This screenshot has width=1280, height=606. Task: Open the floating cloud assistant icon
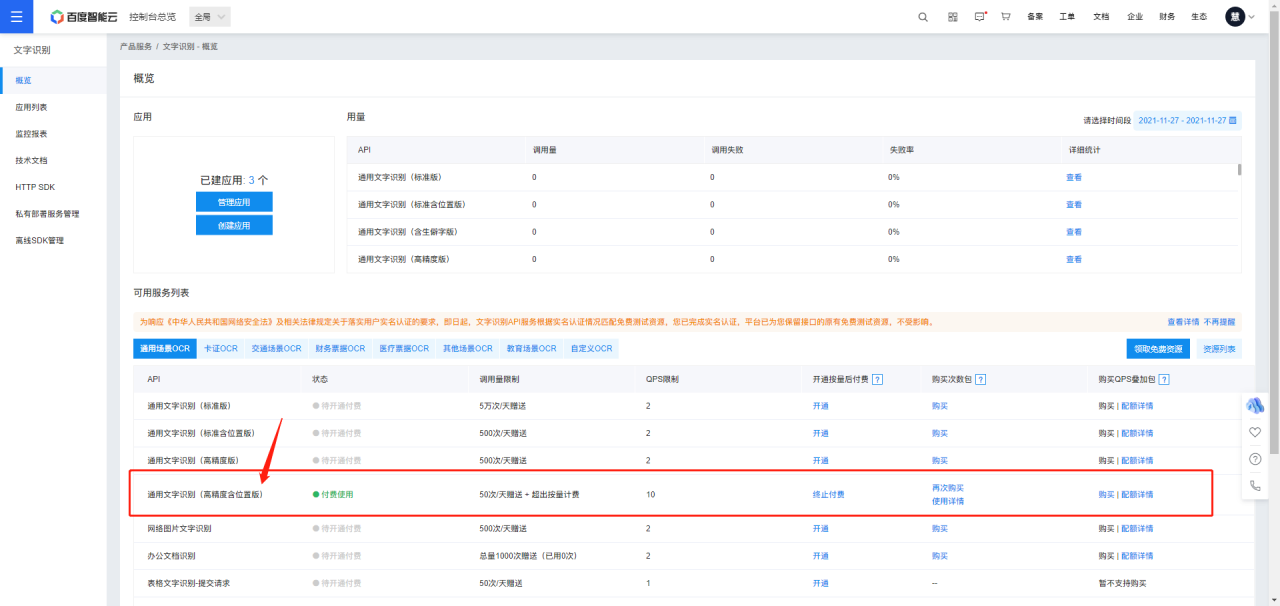[1255, 405]
